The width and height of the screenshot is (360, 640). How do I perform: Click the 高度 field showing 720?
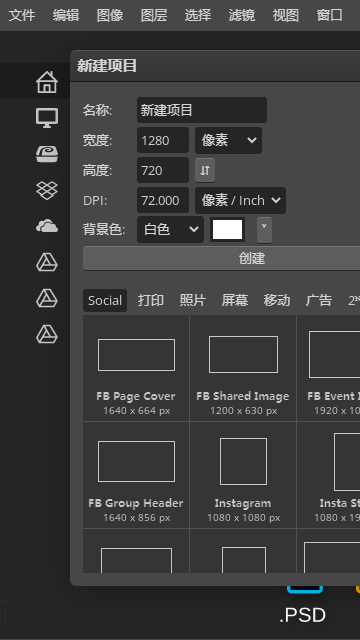click(163, 170)
